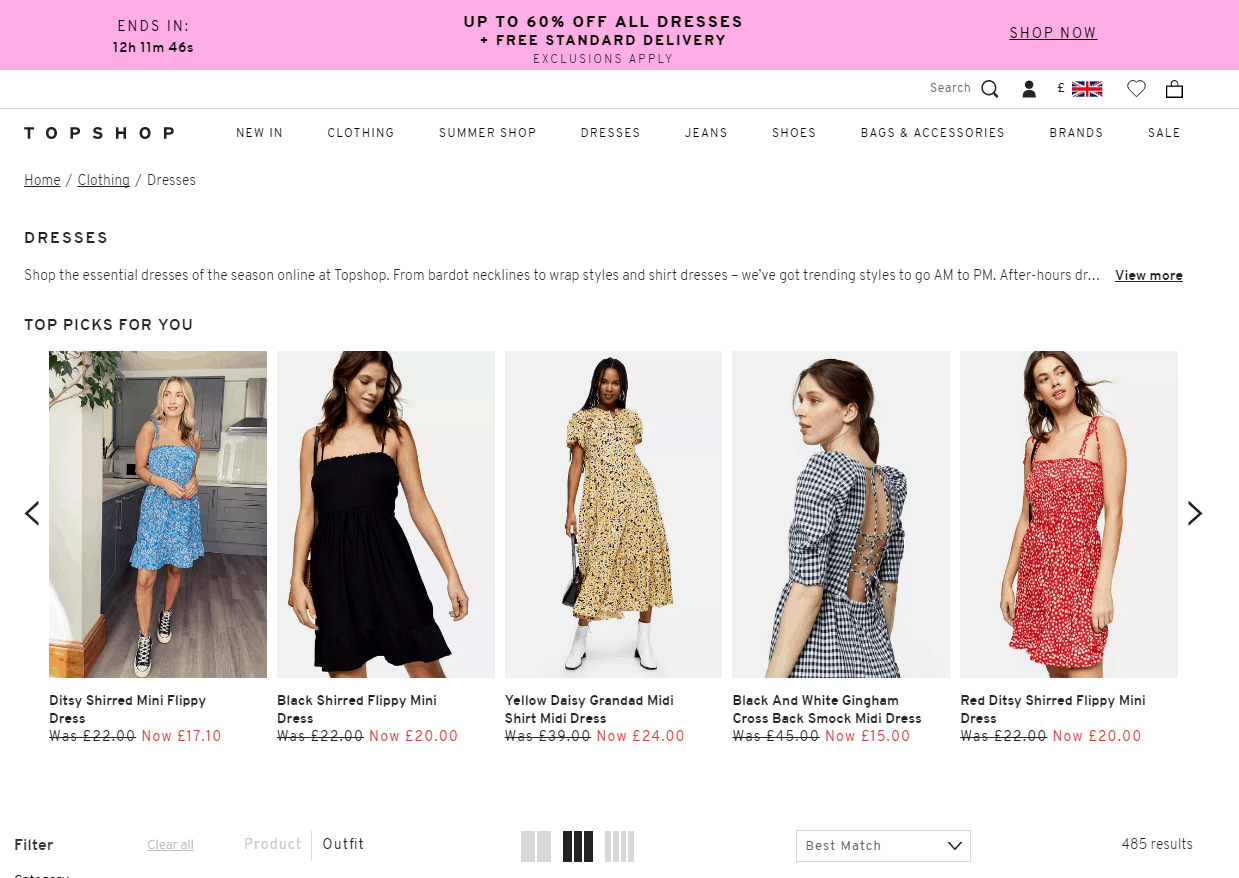Screen dimensions: 1239x878
Task: Open the Best Match sort dropdown
Action: (883, 846)
